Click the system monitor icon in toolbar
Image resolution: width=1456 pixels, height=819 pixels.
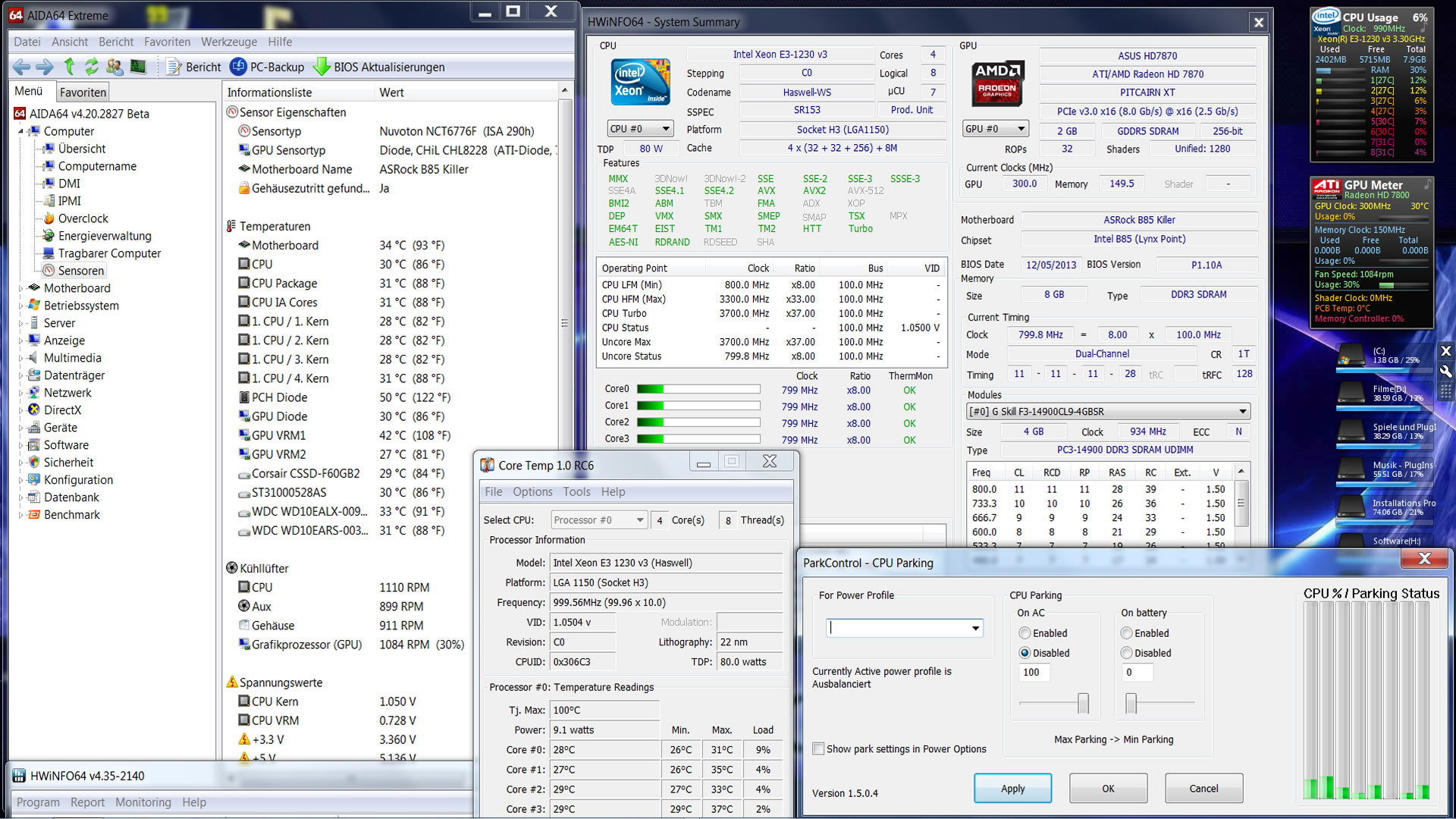coord(138,67)
